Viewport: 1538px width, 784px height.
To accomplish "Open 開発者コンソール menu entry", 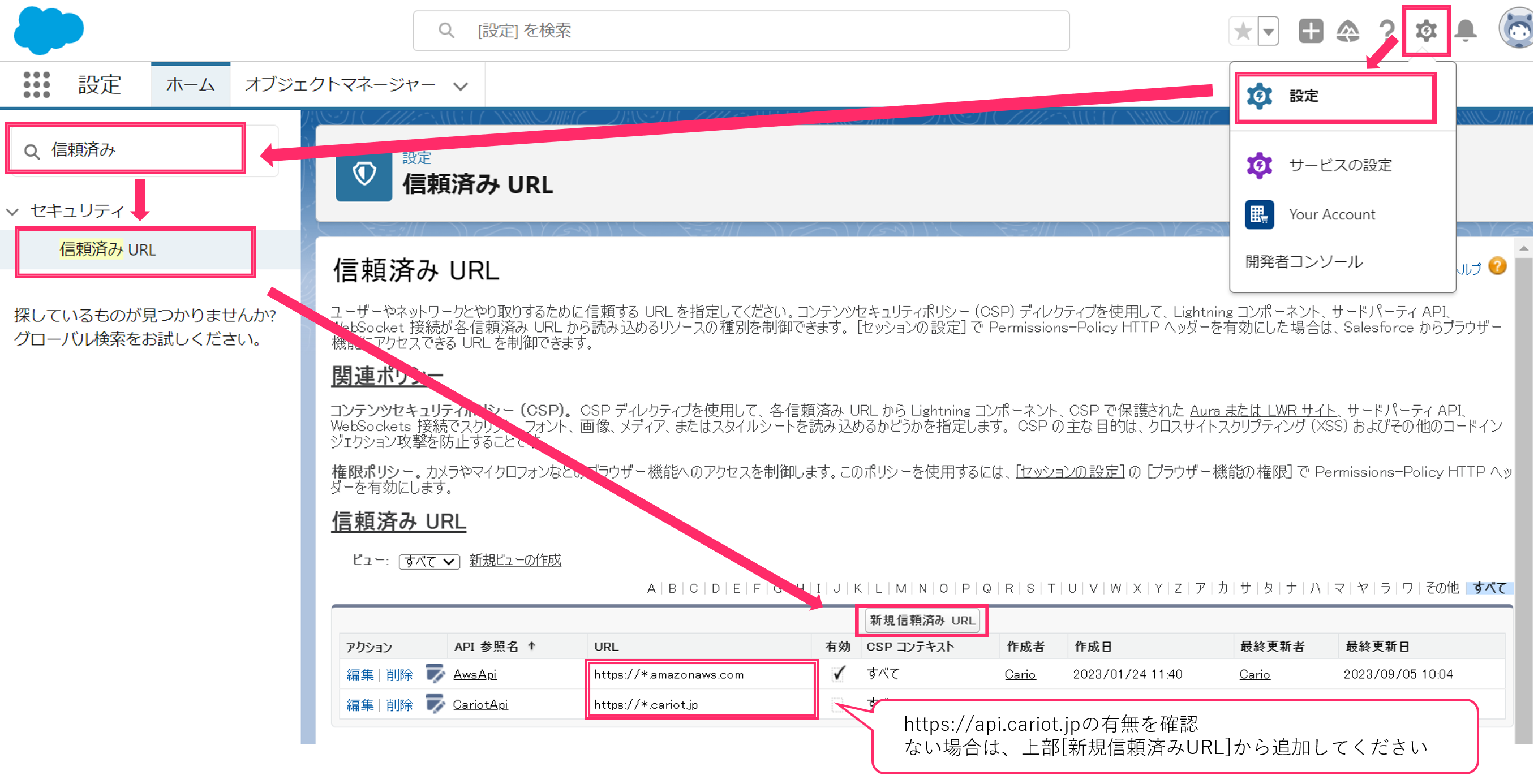I will (1304, 261).
